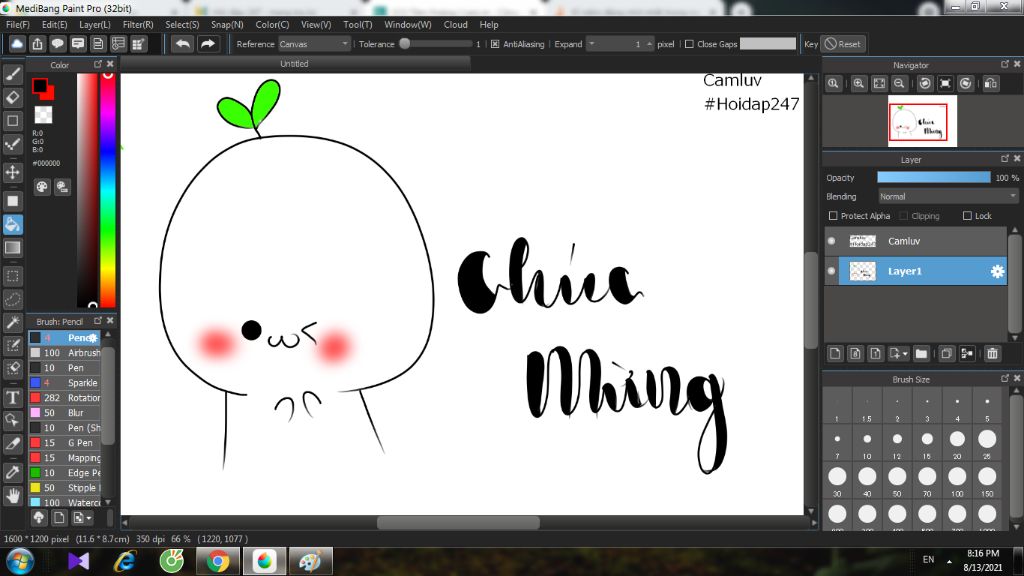Select the Sparkle brush
This screenshot has height=576, width=1024.
[65, 383]
